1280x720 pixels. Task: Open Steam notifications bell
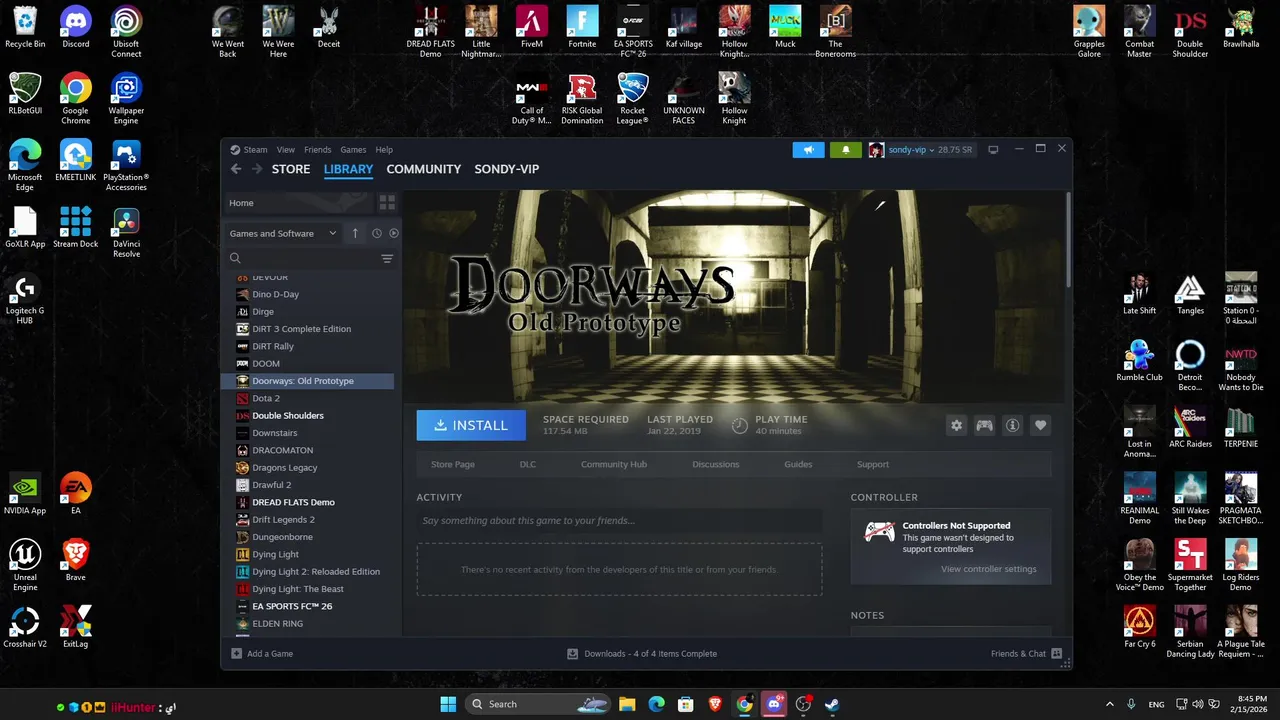coord(845,150)
